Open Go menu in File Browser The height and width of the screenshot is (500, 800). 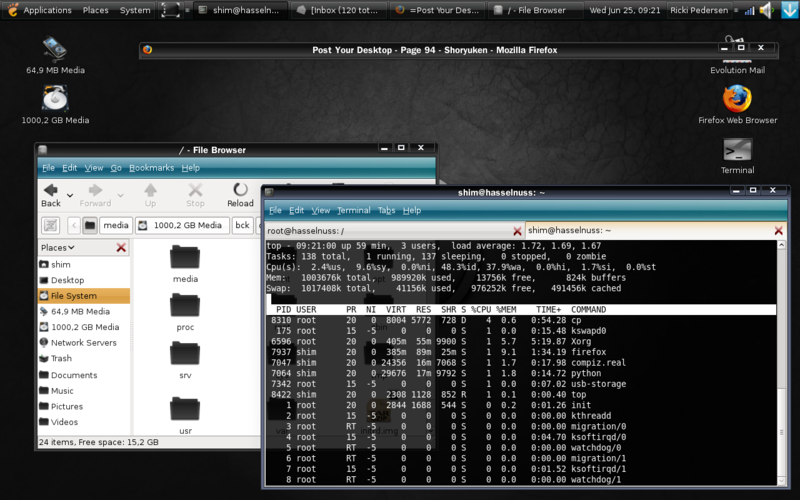coord(116,168)
